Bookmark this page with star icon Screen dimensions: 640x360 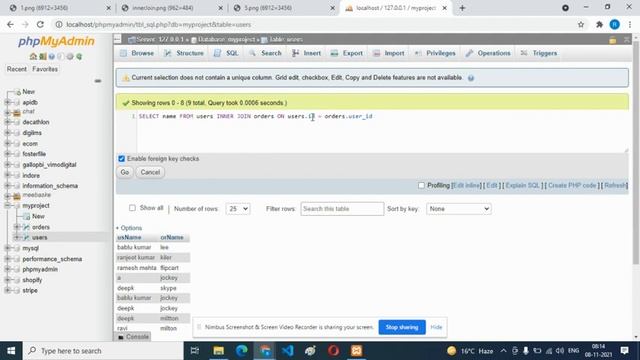[581, 24]
